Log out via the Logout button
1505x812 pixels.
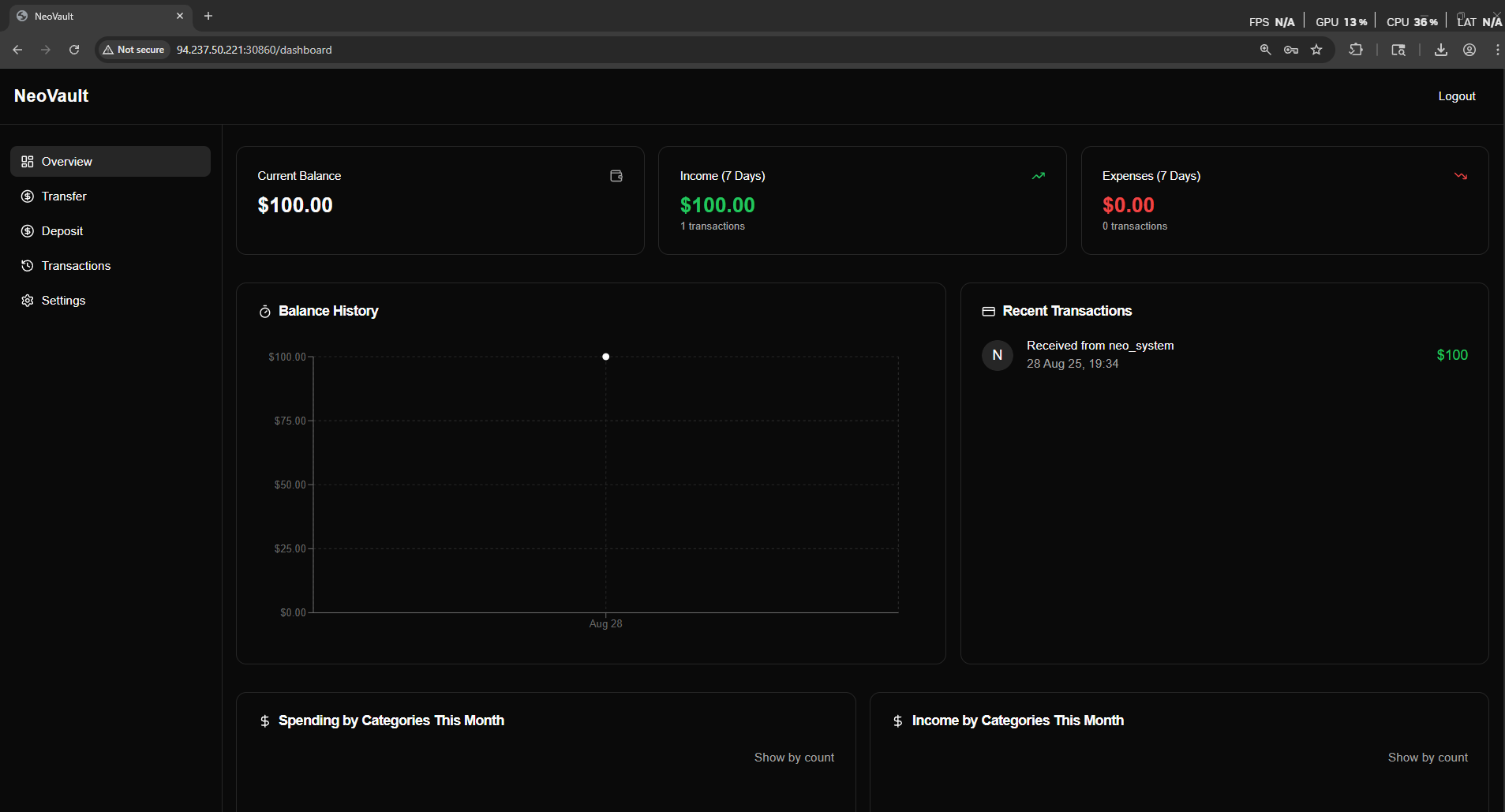pos(1456,95)
